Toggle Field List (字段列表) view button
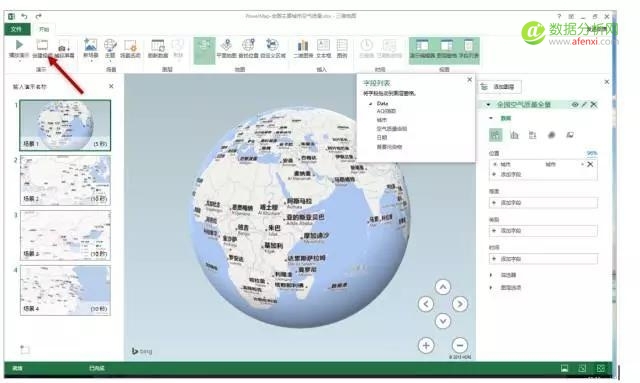This screenshot has height=383, width=640. pyautogui.click(x=469, y=49)
